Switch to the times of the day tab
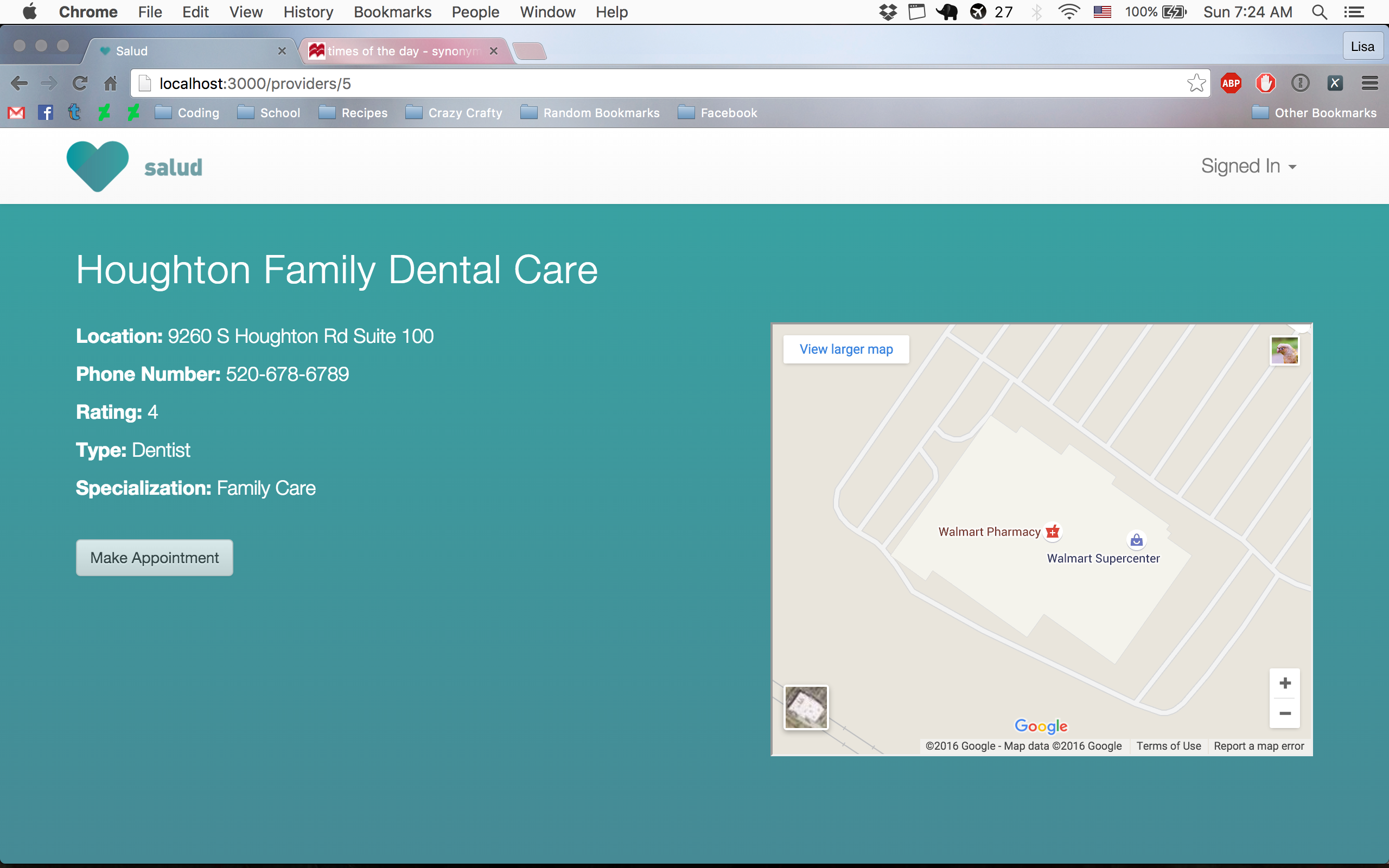This screenshot has width=1389, height=868. click(x=402, y=51)
